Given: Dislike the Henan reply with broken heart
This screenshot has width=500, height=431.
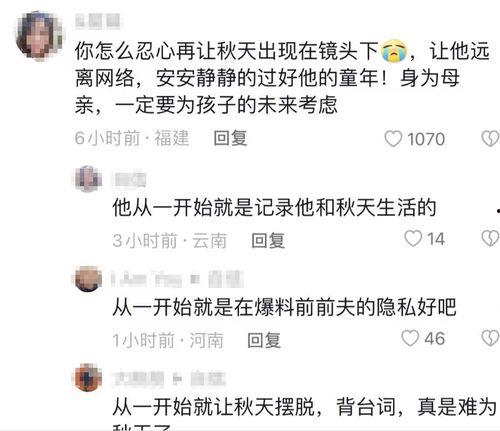Looking at the screenshot, I should pos(490,338).
